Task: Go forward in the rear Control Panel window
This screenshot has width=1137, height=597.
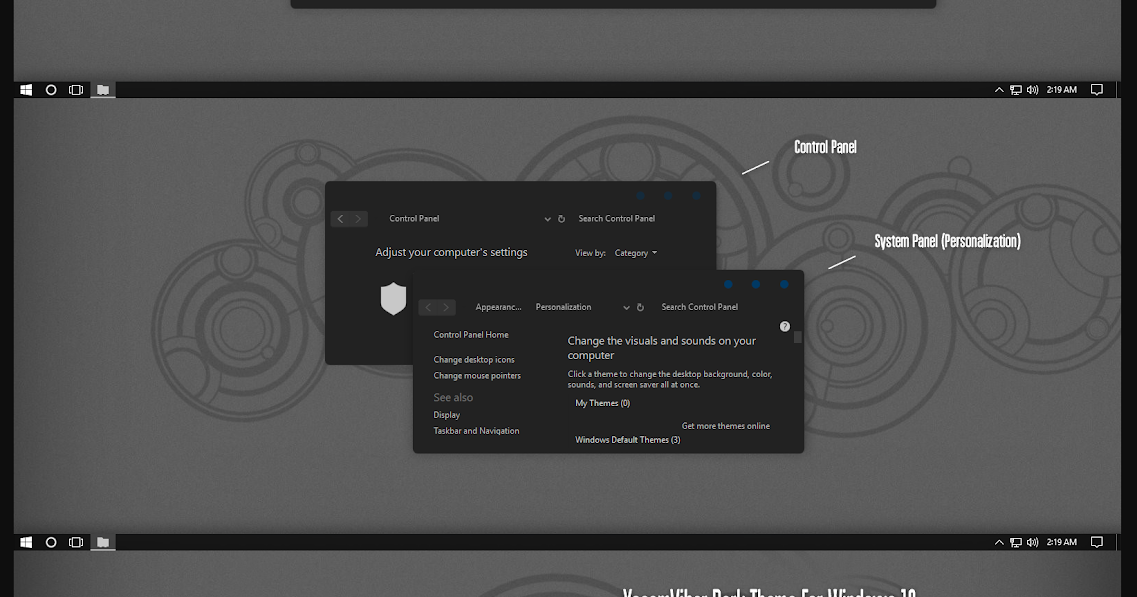Action: tap(358, 218)
